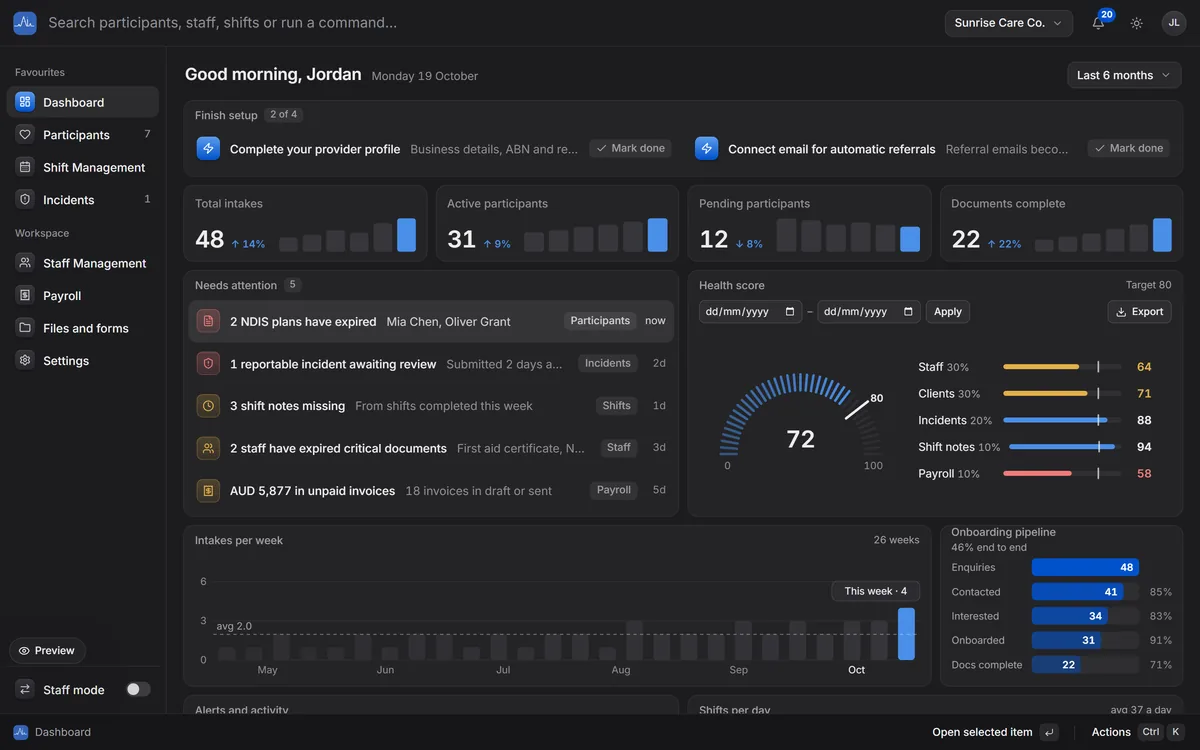Click the lightning icon beside Connect email
The image size is (1200, 750).
pyautogui.click(x=707, y=148)
